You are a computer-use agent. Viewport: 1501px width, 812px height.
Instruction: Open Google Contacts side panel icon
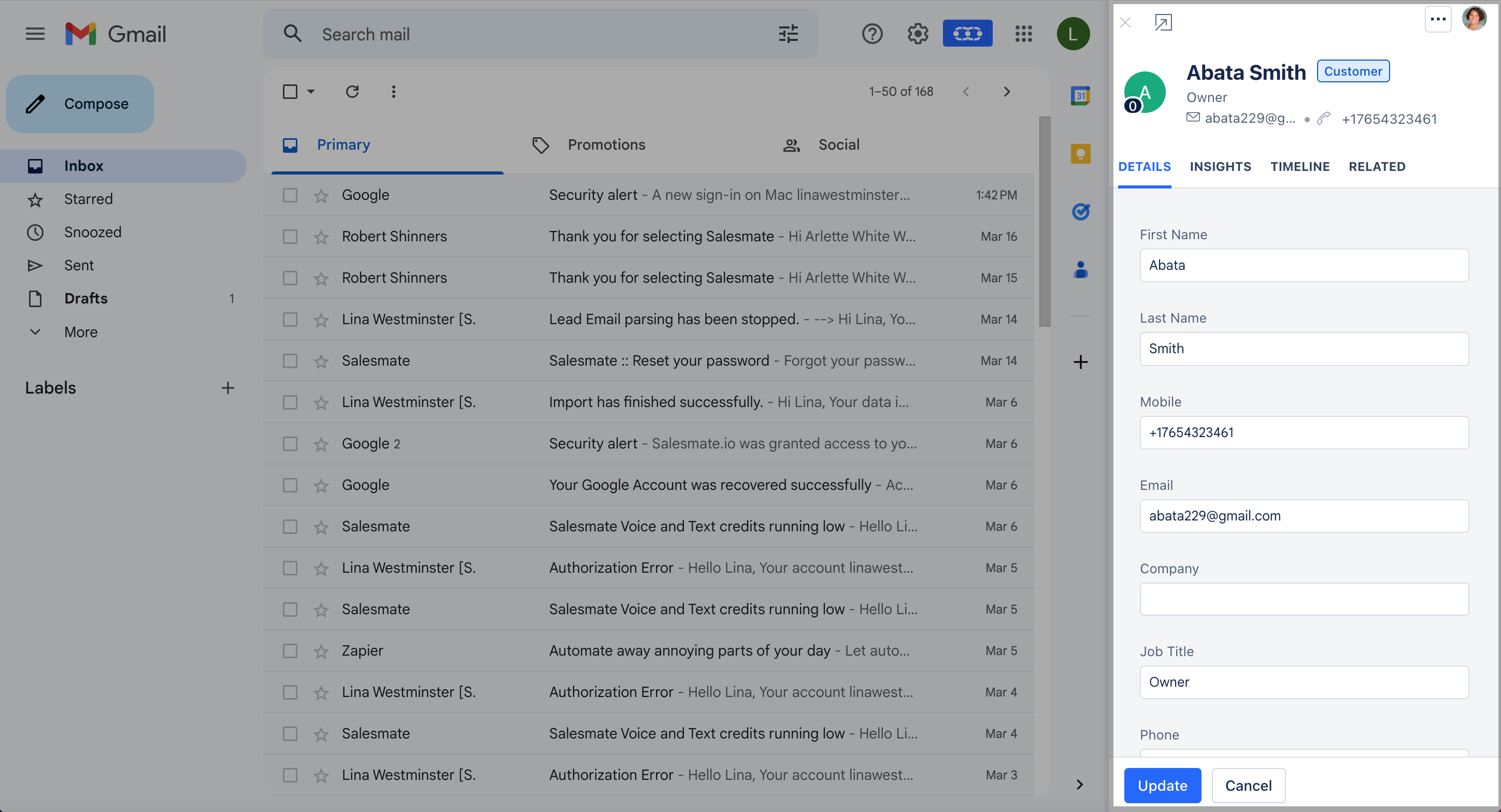pos(1080,270)
